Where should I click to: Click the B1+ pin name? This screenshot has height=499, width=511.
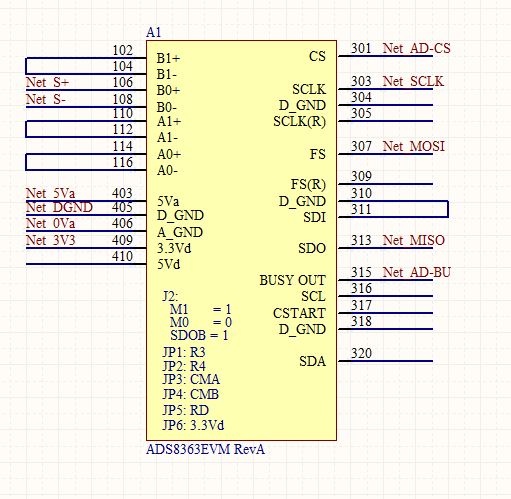(168, 58)
